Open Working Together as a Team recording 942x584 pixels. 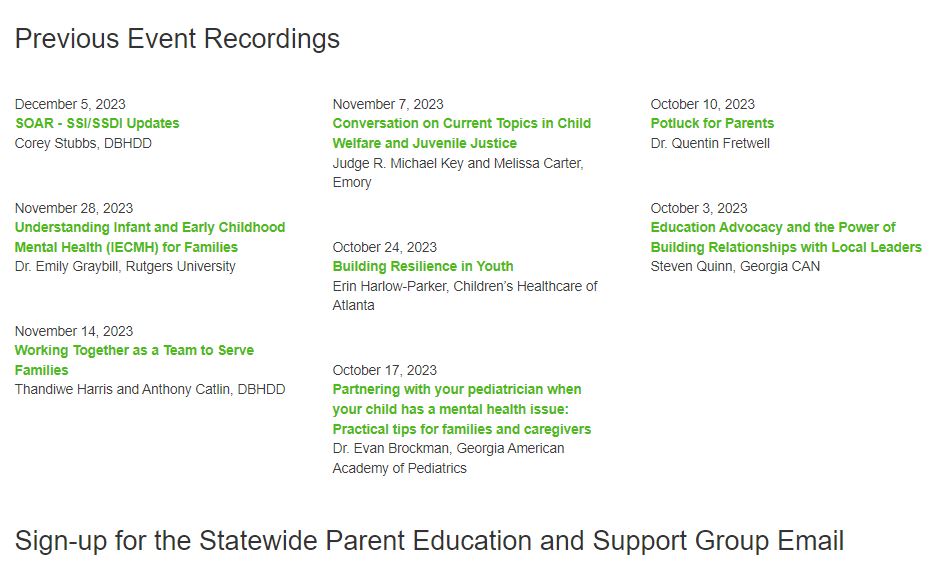[134, 351]
